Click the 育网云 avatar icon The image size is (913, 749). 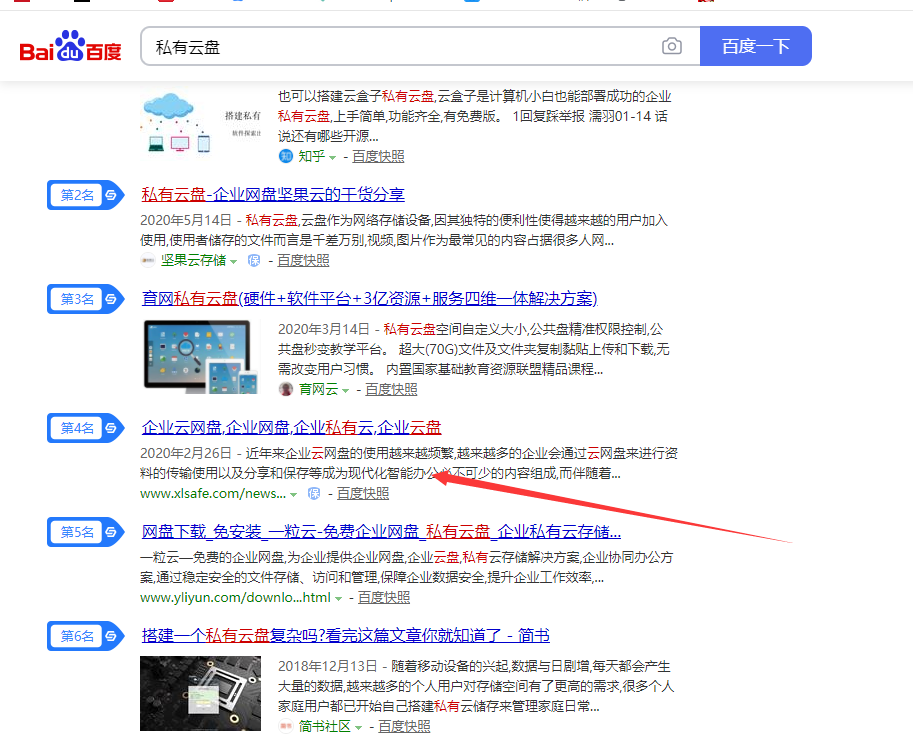[285, 389]
